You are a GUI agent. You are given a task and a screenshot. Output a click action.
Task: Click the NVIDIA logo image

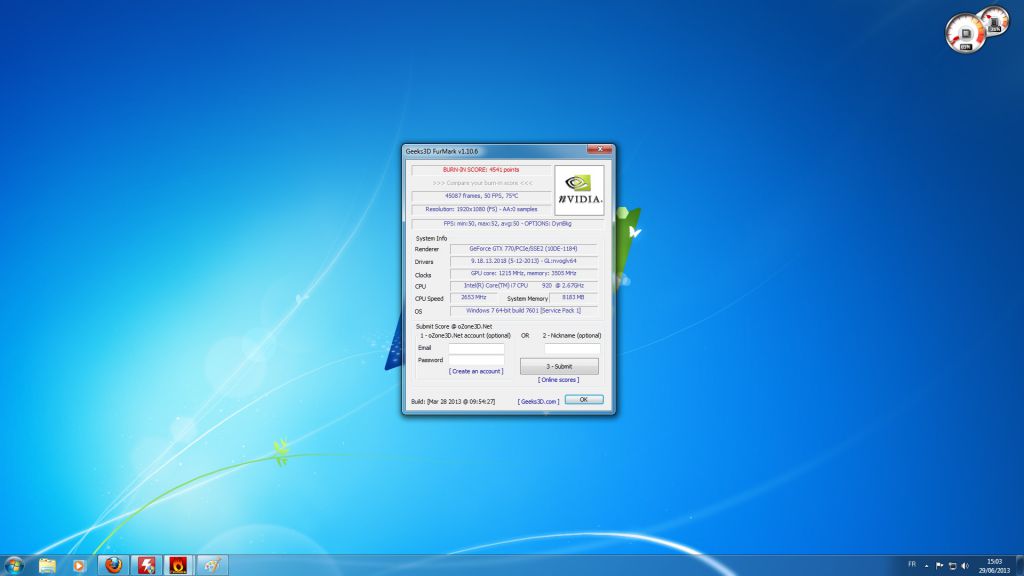tap(579, 190)
